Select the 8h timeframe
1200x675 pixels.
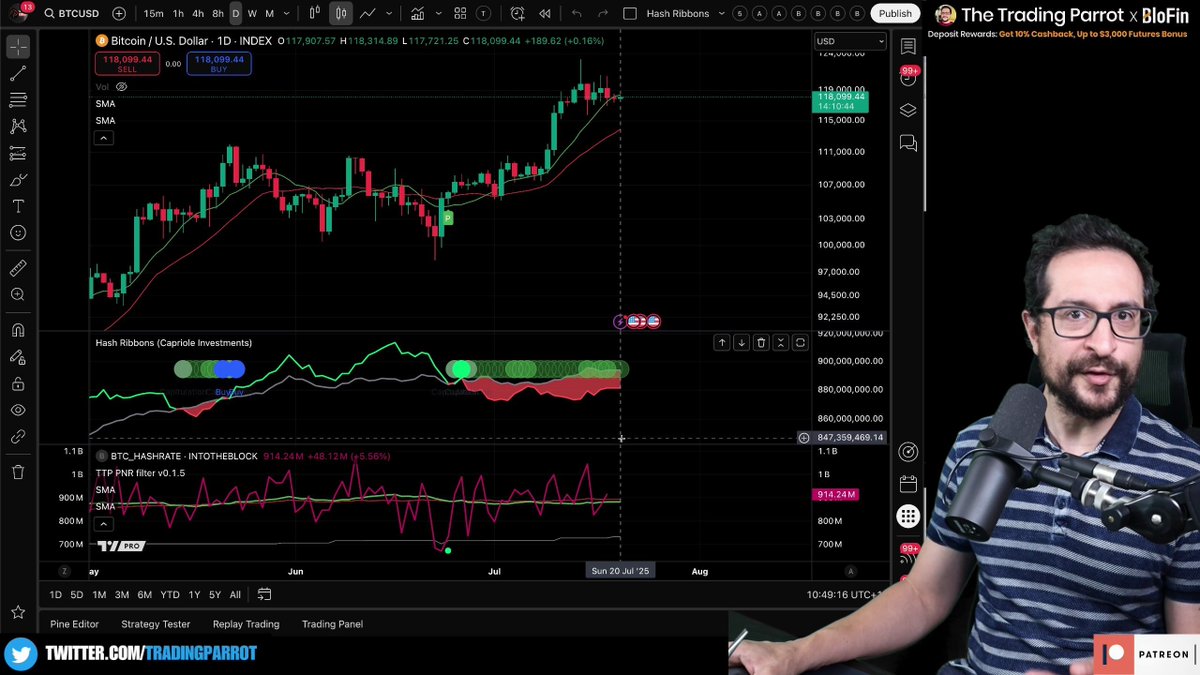[218, 14]
